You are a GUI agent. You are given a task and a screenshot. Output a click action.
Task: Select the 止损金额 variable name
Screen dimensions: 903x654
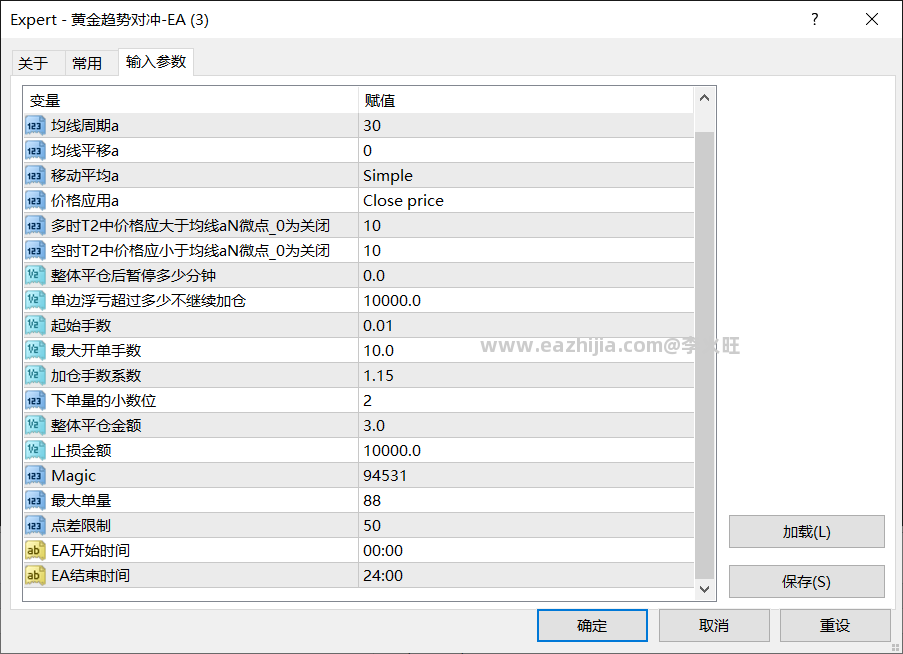click(81, 450)
